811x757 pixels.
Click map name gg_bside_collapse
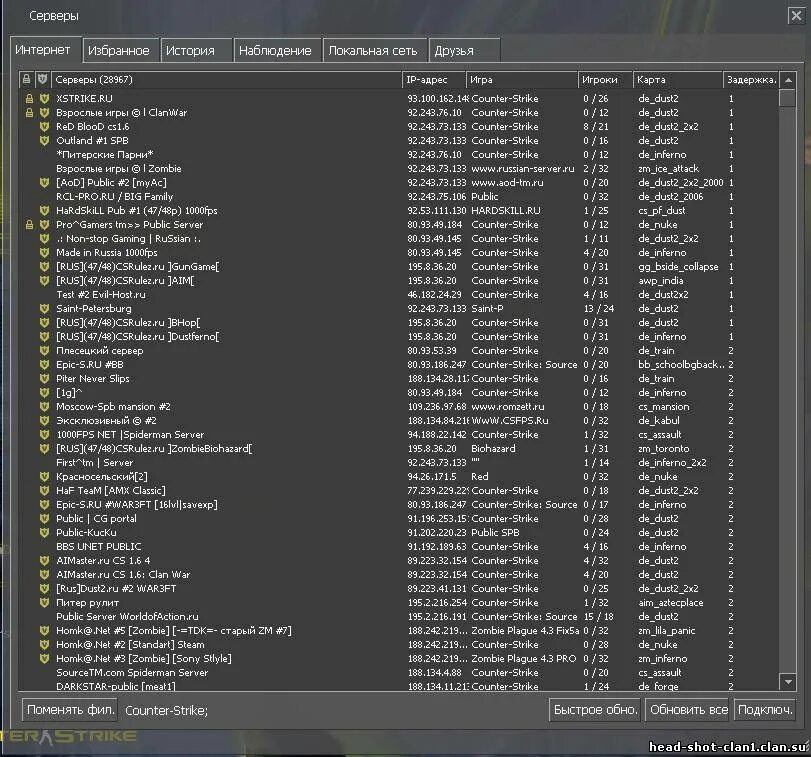pyautogui.click(x=678, y=267)
